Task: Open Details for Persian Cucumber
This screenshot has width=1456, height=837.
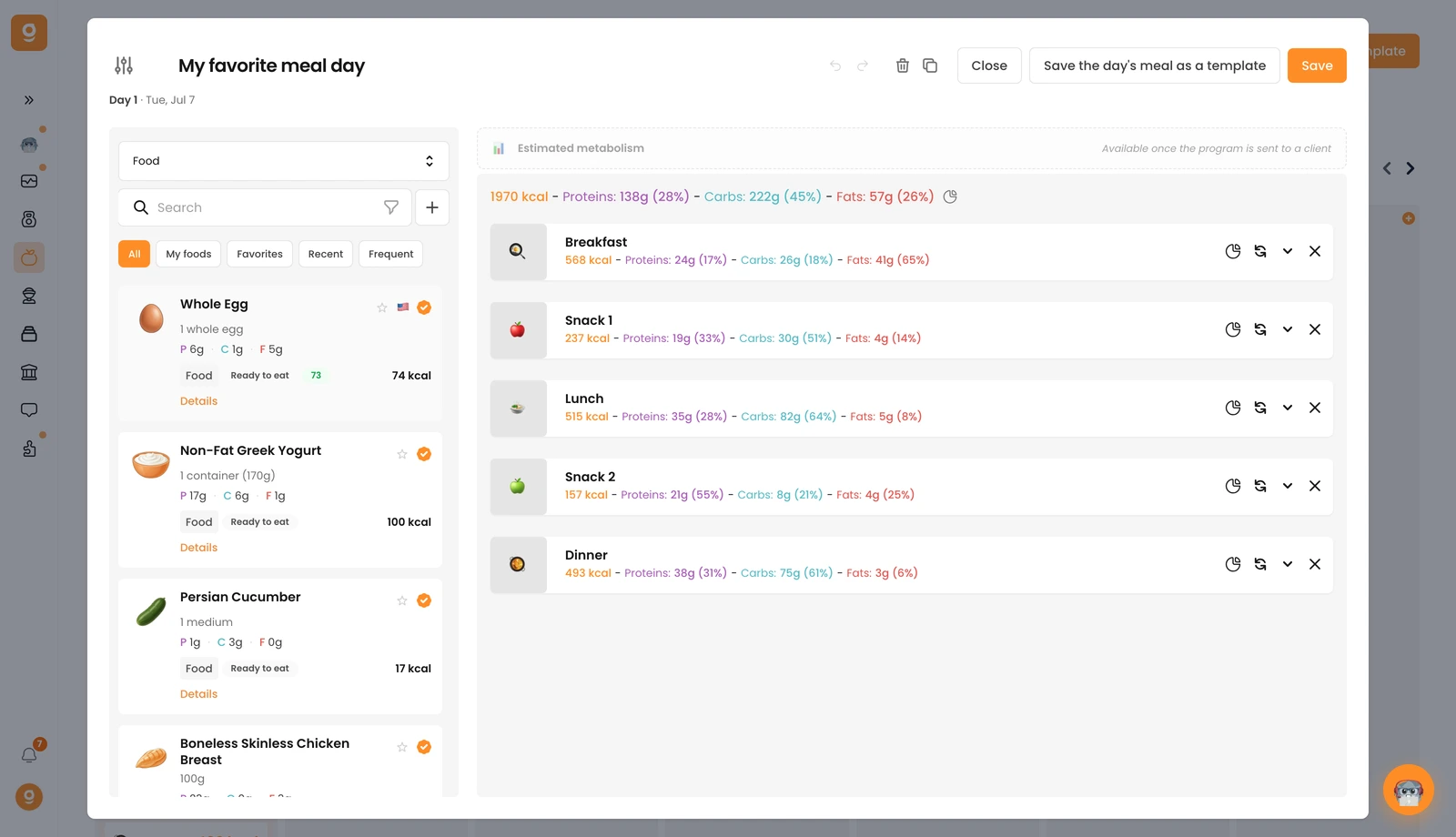Action: coord(198,694)
